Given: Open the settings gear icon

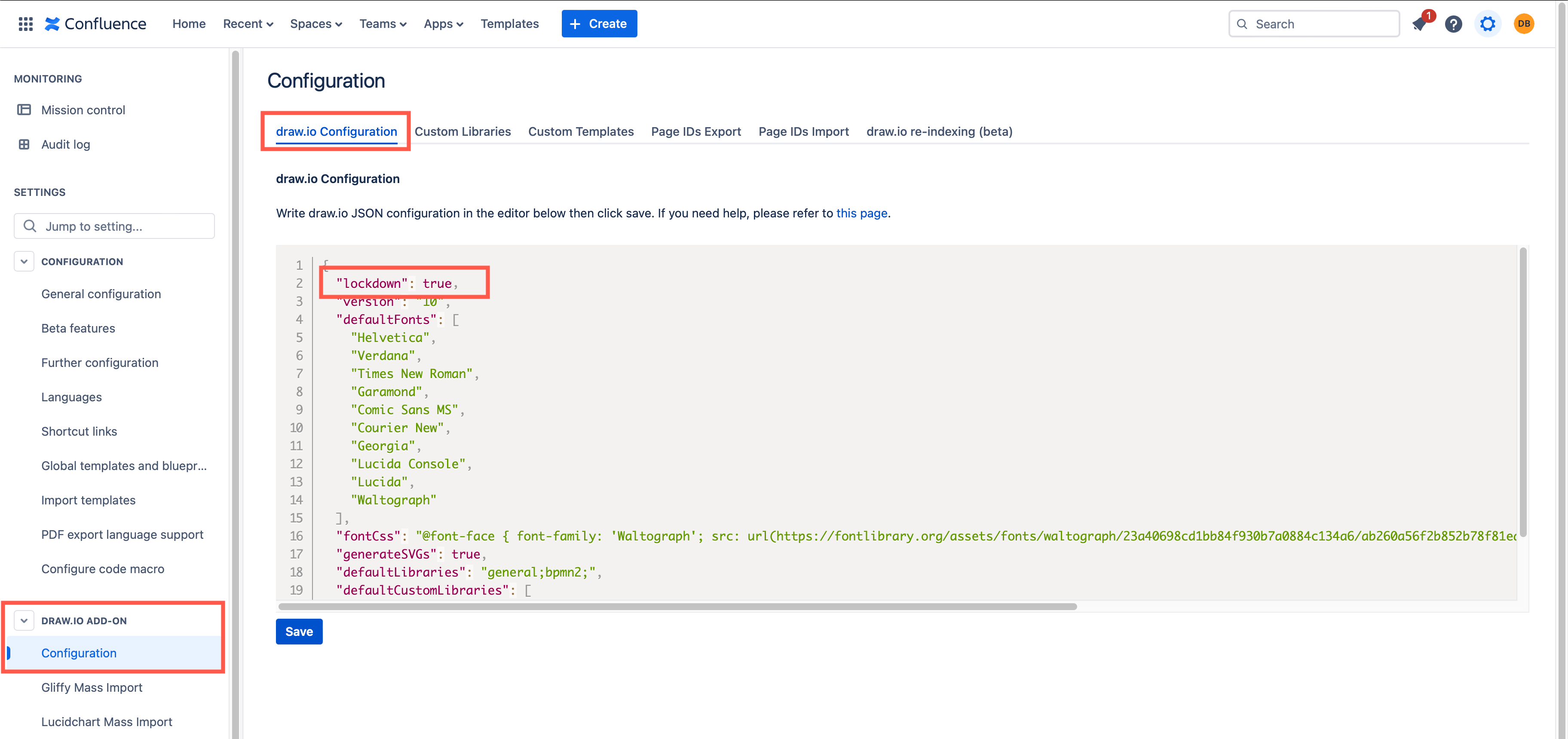Looking at the screenshot, I should point(1488,24).
